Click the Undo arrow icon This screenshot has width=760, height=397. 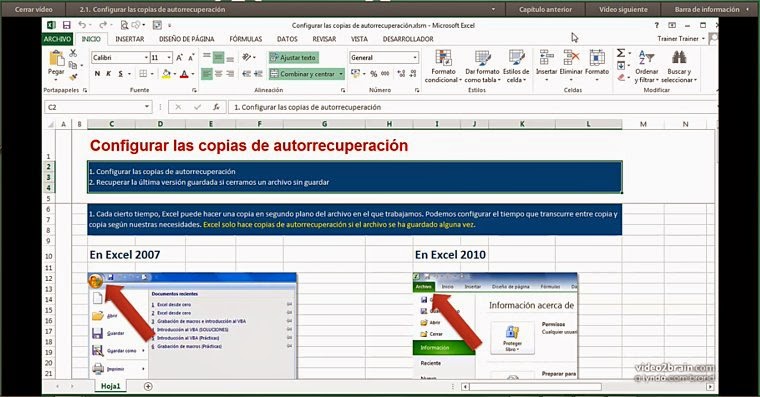pyautogui.click(x=82, y=25)
